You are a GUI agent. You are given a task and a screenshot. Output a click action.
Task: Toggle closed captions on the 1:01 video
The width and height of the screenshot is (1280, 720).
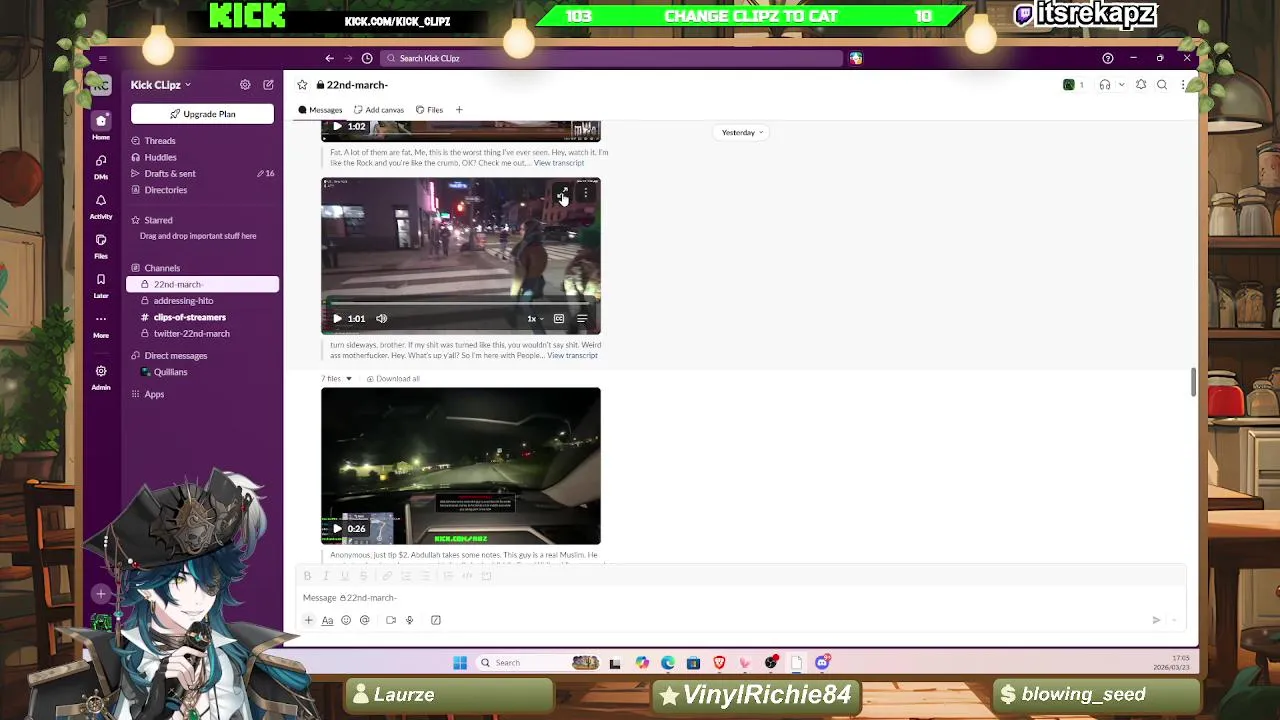[559, 319]
